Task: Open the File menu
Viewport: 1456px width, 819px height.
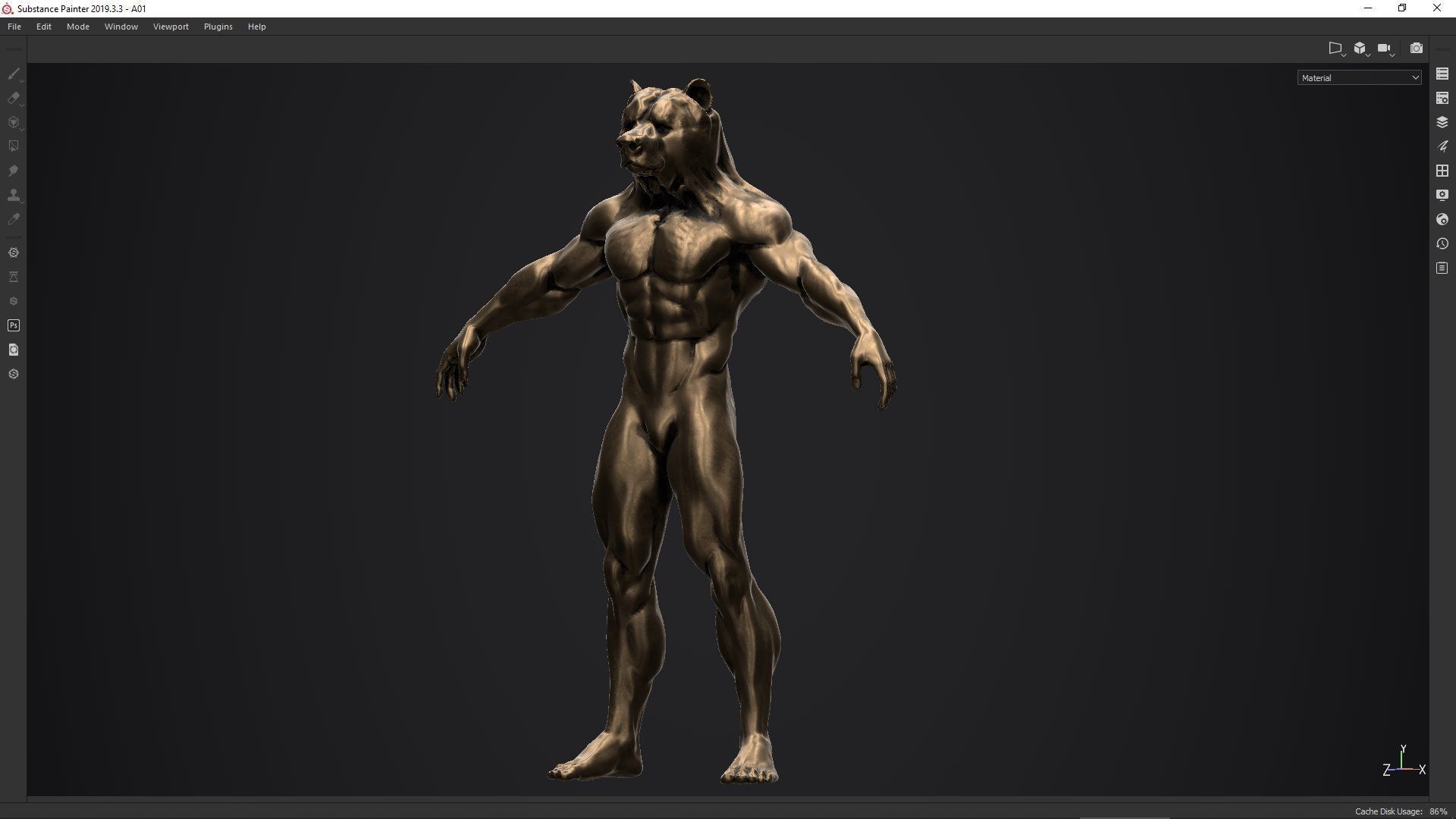Action: [x=14, y=27]
